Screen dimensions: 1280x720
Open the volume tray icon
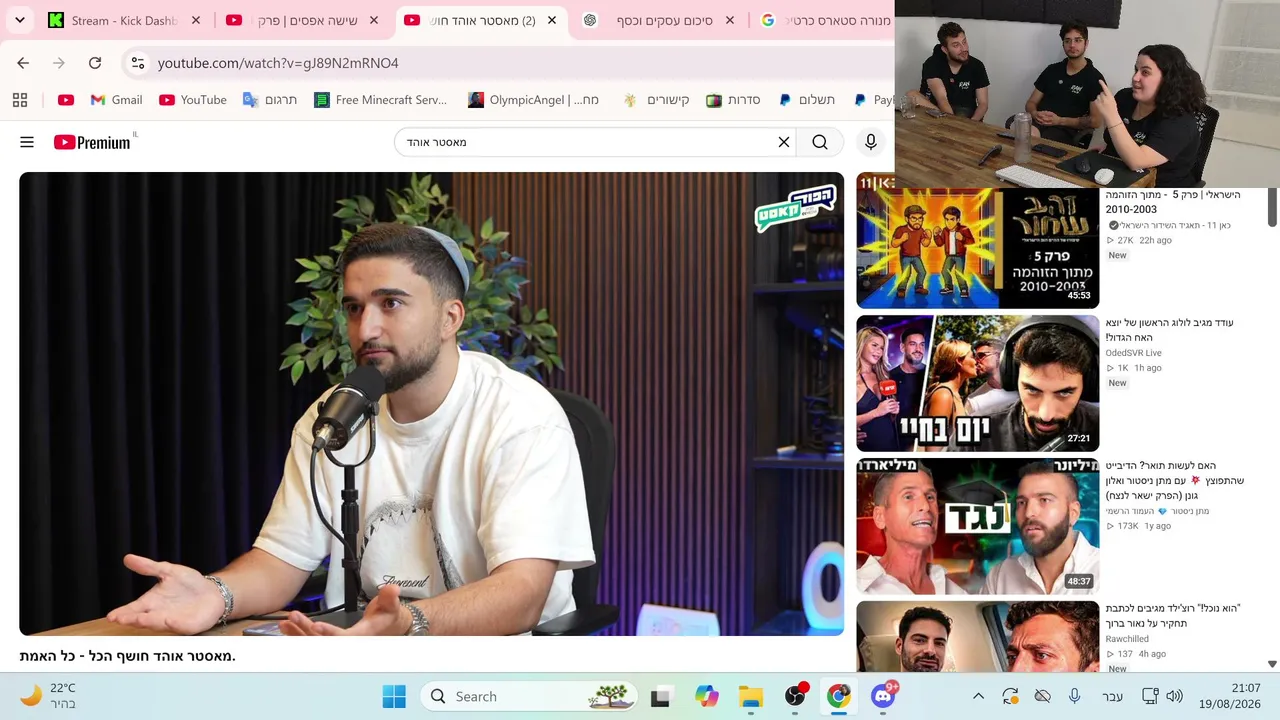click(x=1174, y=697)
